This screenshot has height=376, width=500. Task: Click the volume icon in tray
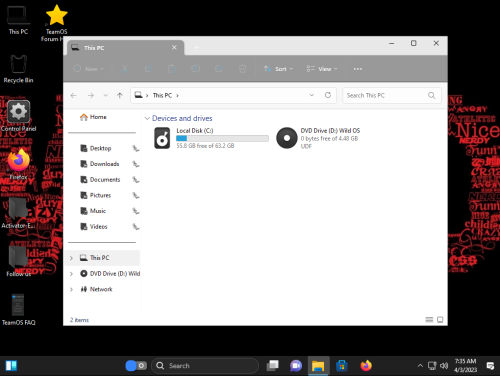(x=444, y=366)
